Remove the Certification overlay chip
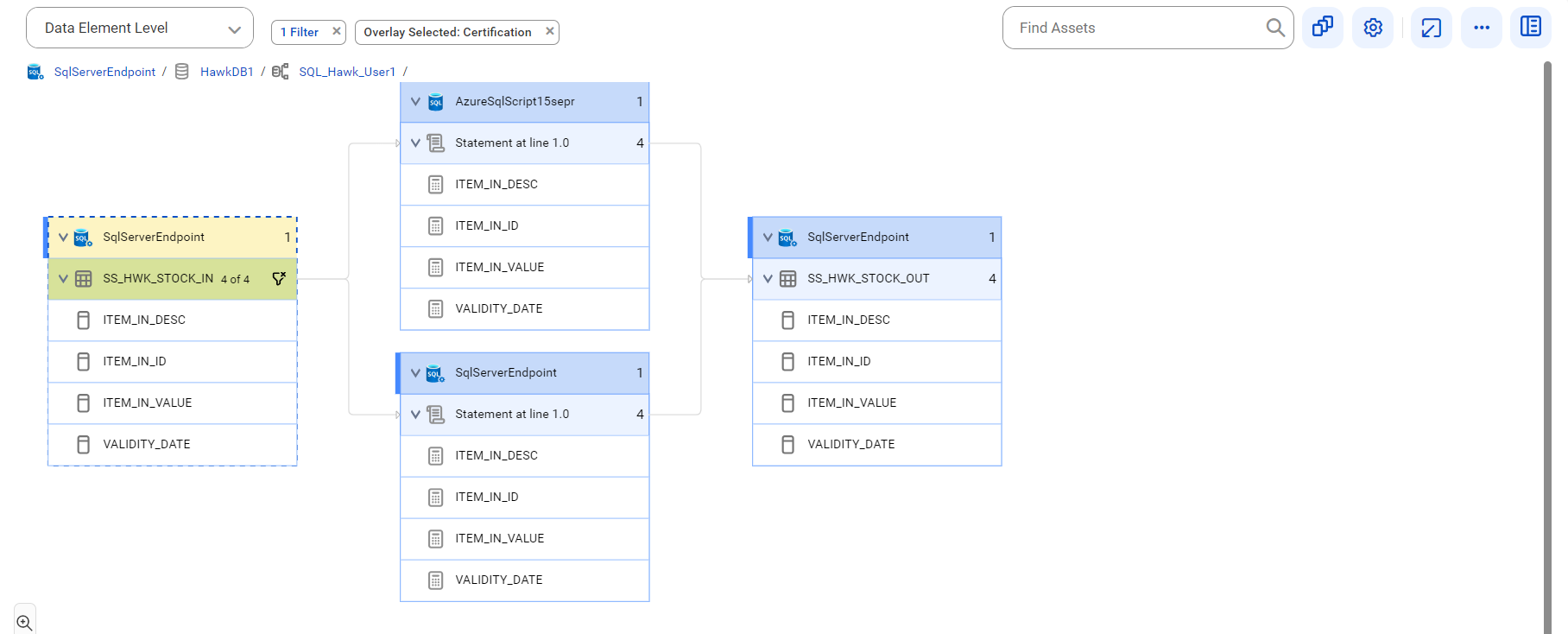1568x634 pixels. coord(550,31)
